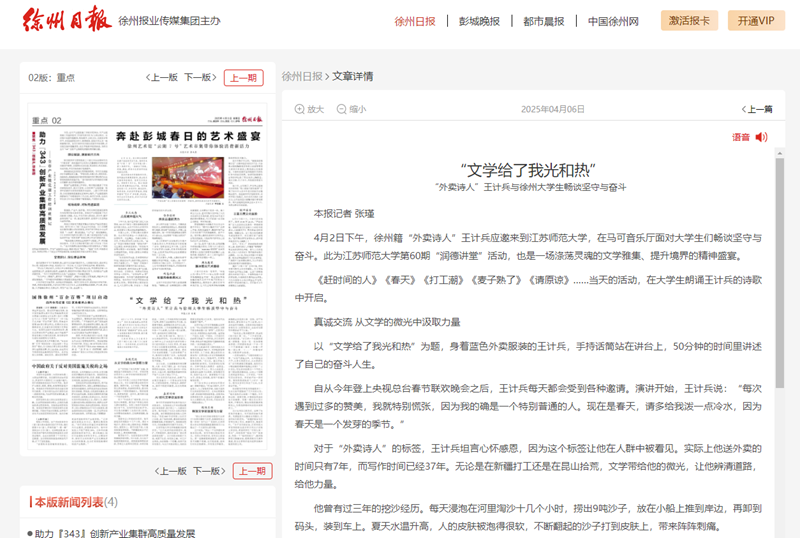Viewport: 800px width, 538px height.
Task: Click 徐州日报 in the breadcrumb
Action: [302, 76]
